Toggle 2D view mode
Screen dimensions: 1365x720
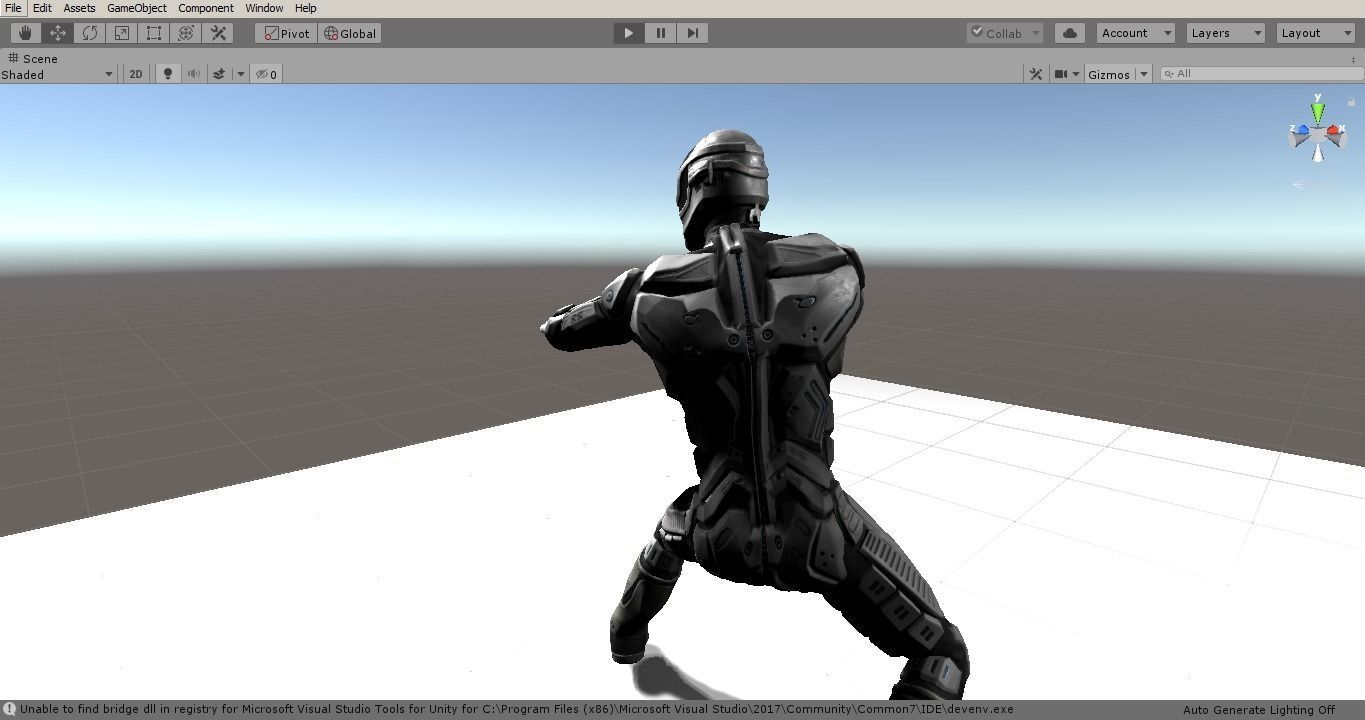136,74
